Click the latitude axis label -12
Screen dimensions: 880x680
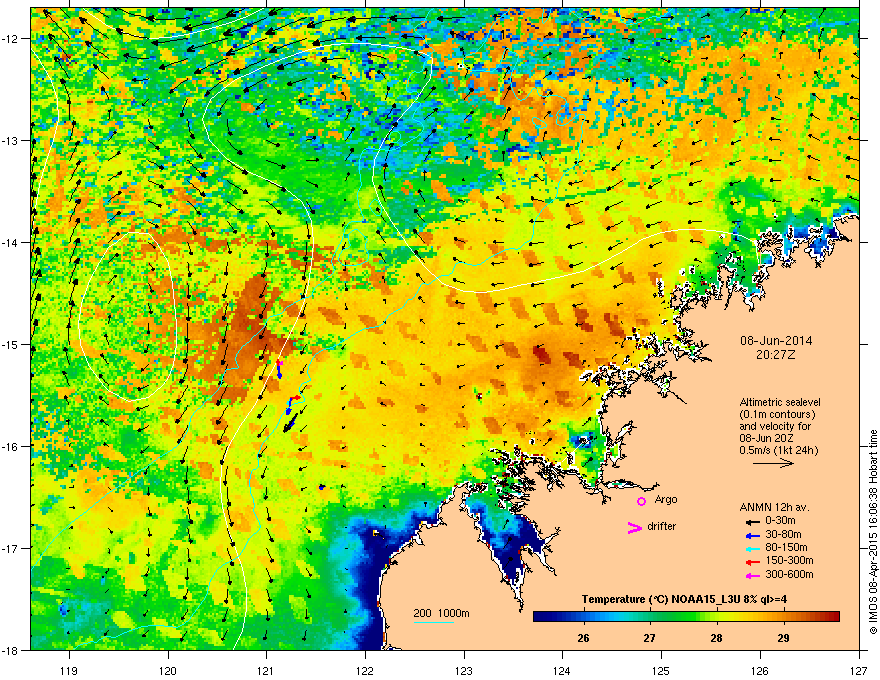click(12, 38)
